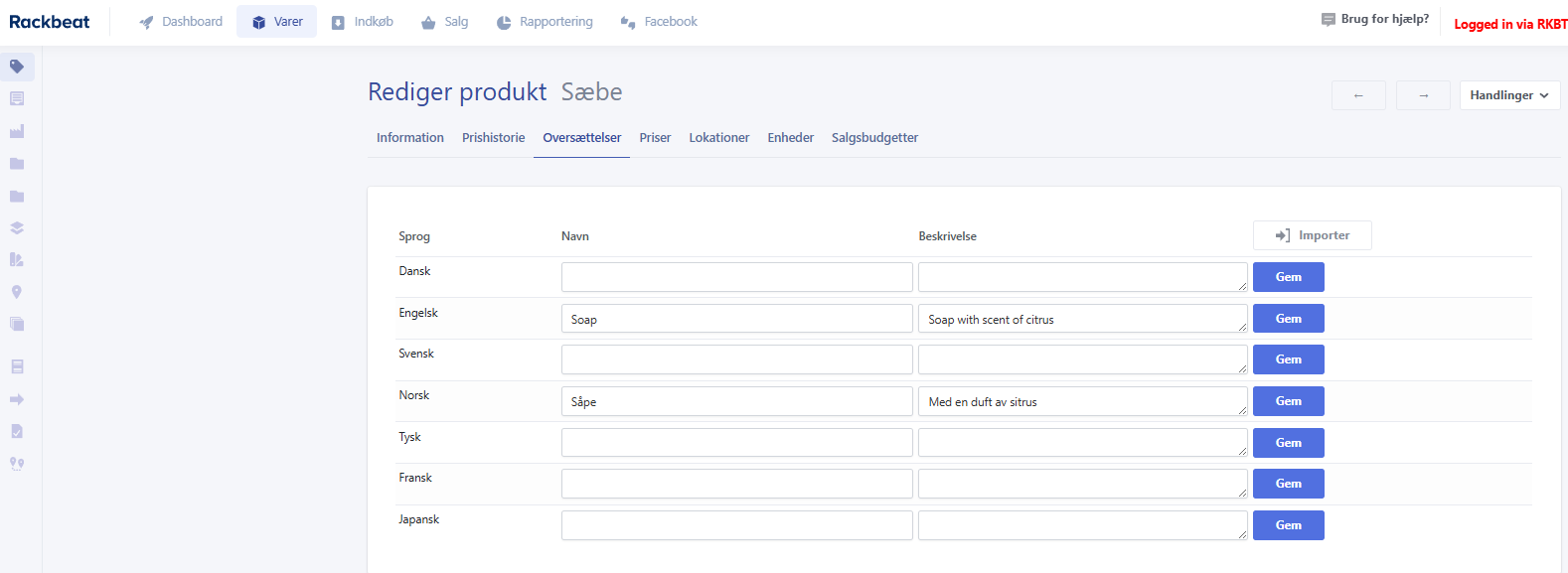Switch to the Prishistorie tab
The height and width of the screenshot is (573, 1568).
click(493, 138)
